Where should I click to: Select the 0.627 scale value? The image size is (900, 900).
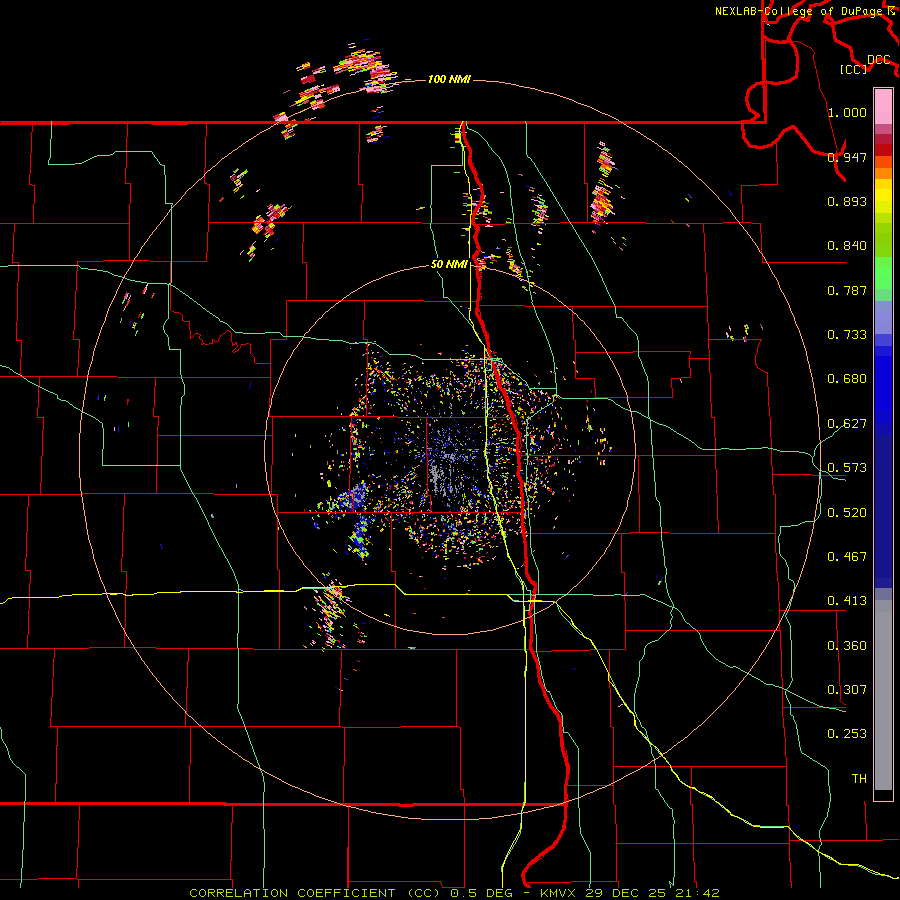(x=847, y=424)
